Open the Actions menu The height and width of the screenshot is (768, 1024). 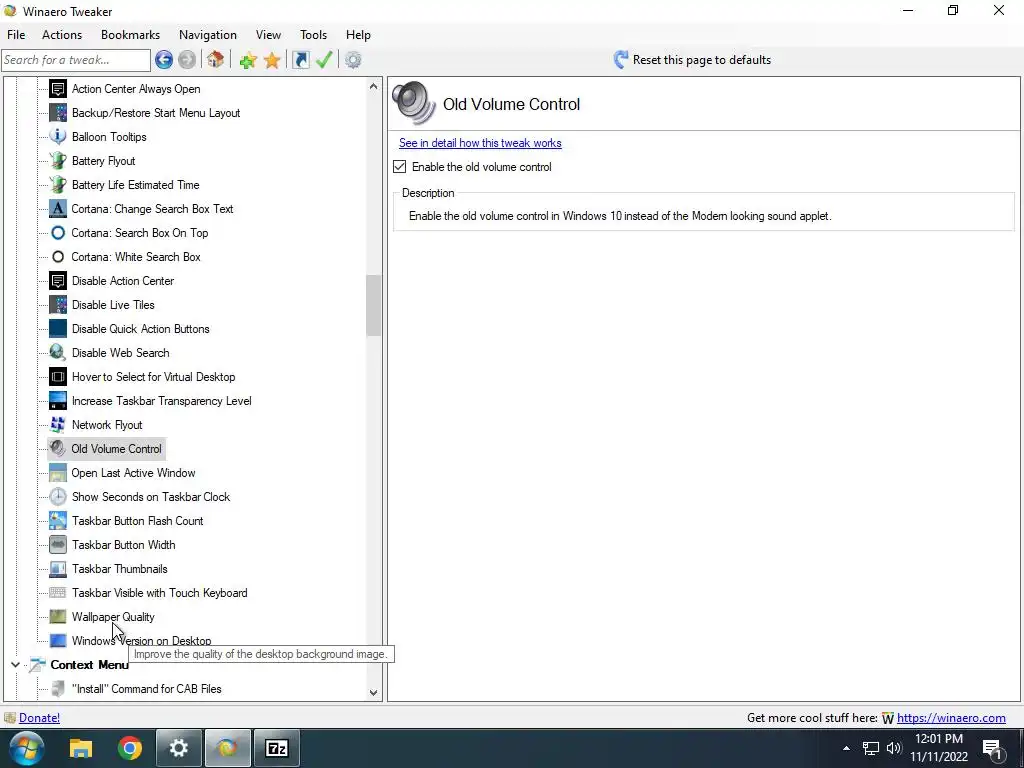coord(62,35)
